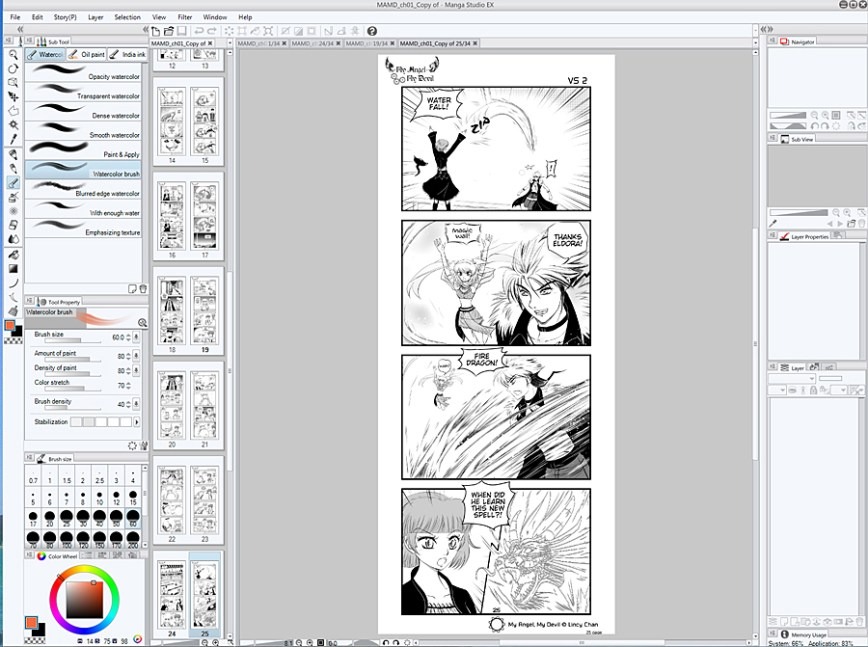
Task: Select the Eraser tool in toolbox
Action: tap(13, 225)
